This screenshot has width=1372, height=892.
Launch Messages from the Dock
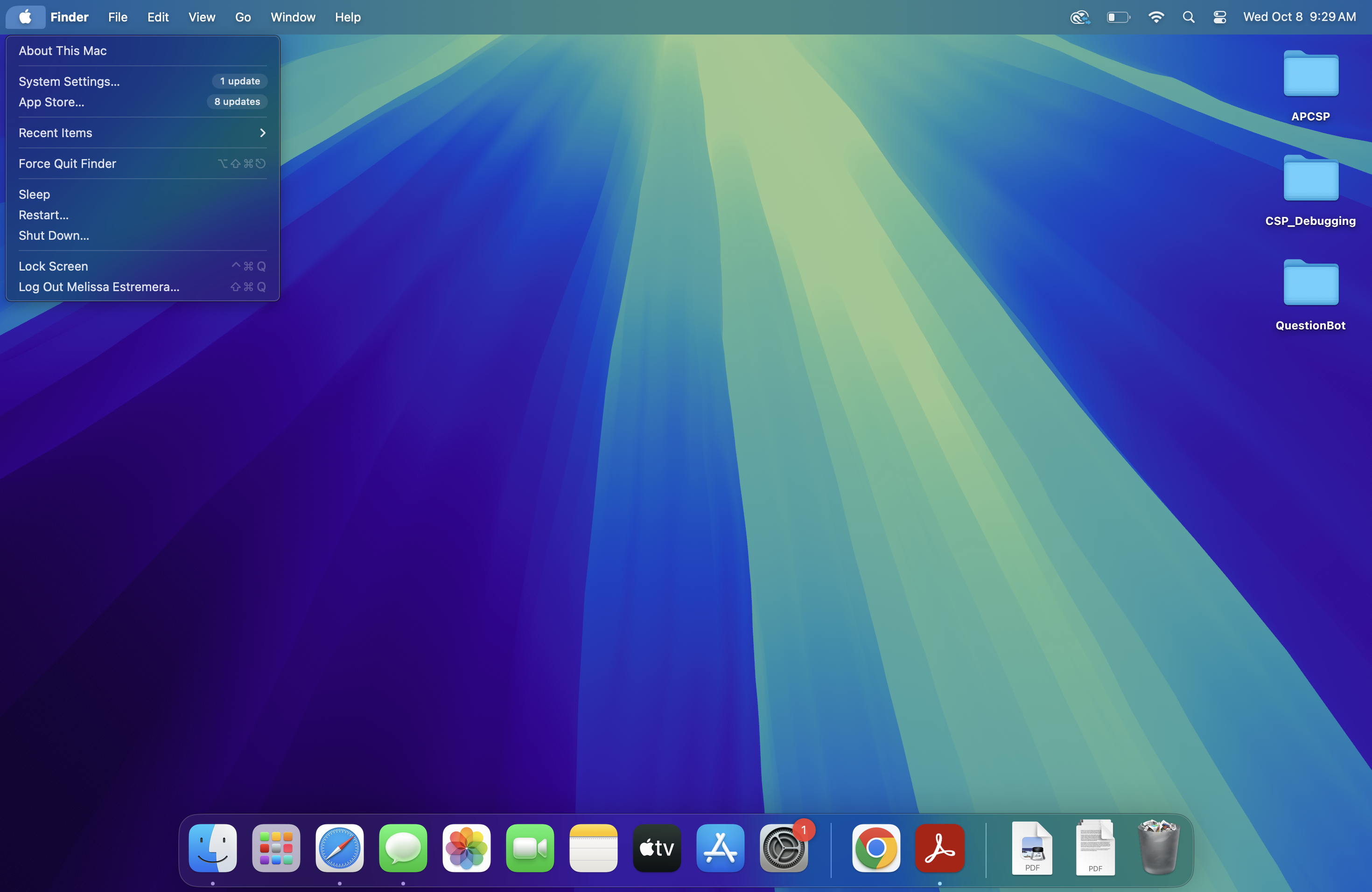(403, 848)
